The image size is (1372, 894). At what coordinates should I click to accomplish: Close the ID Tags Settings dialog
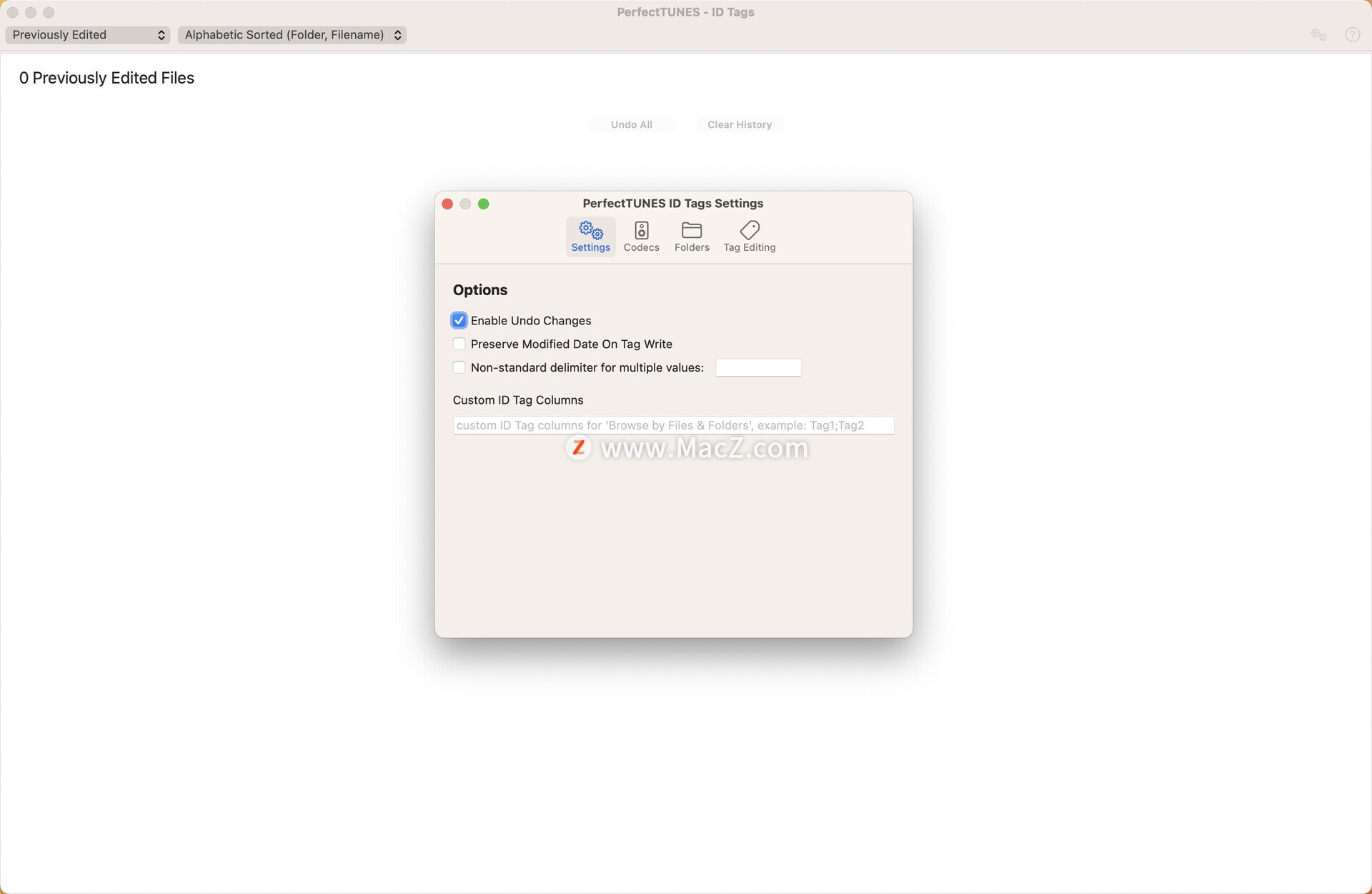coord(448,204)
